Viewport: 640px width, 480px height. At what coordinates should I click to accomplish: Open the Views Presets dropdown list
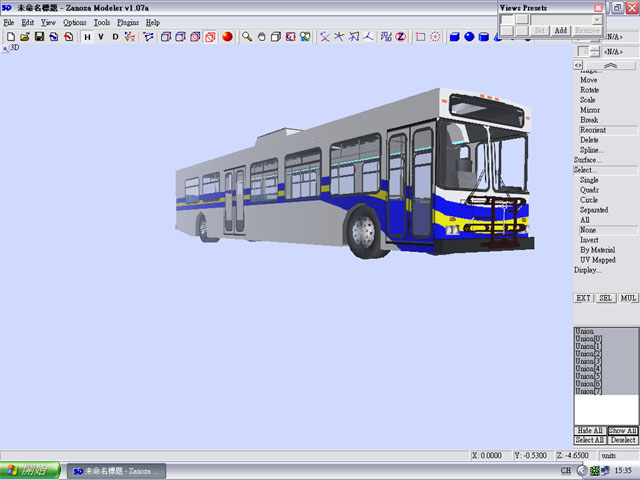click(597, 19)
